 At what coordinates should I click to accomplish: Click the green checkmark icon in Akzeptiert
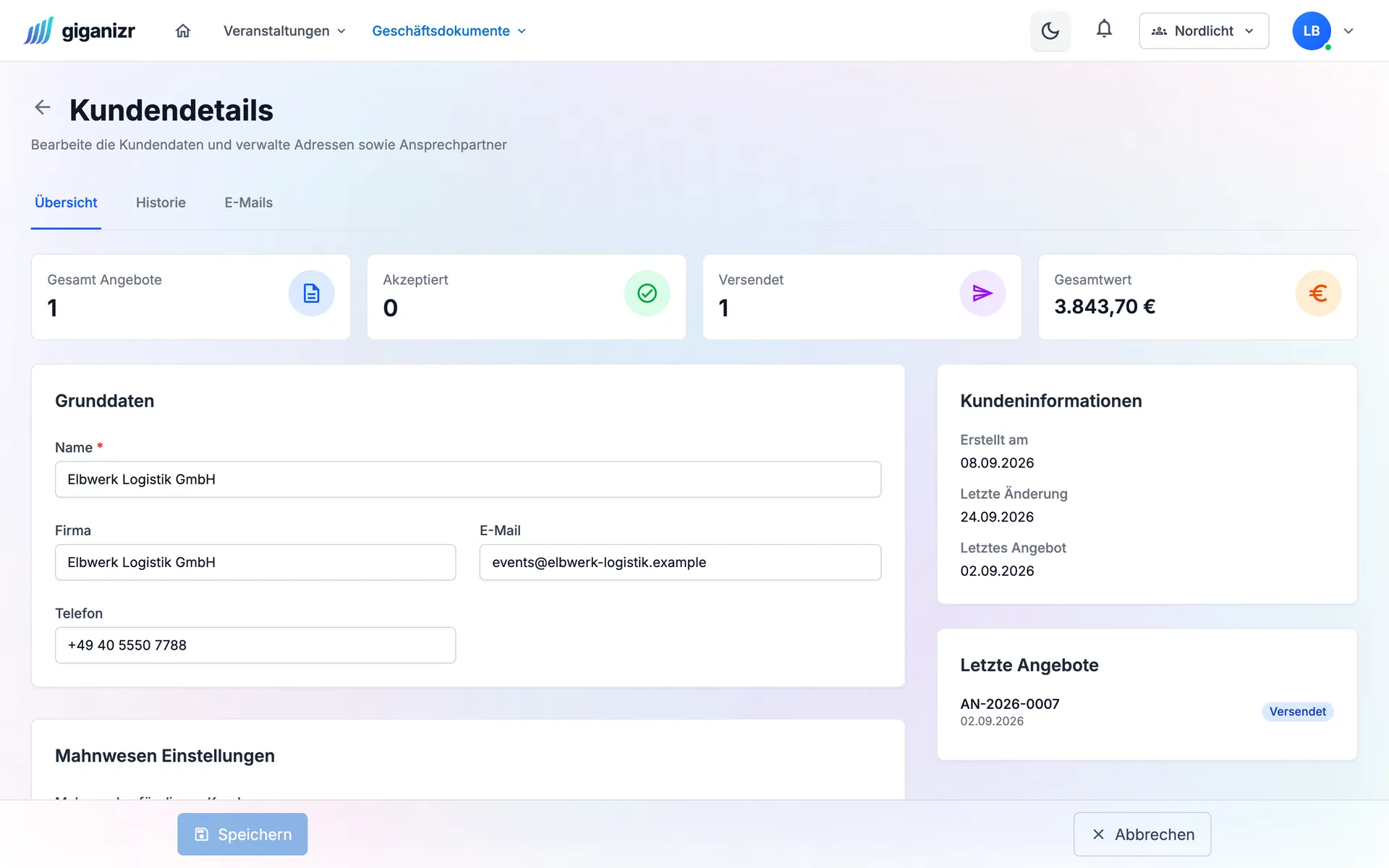coord(647,293)
